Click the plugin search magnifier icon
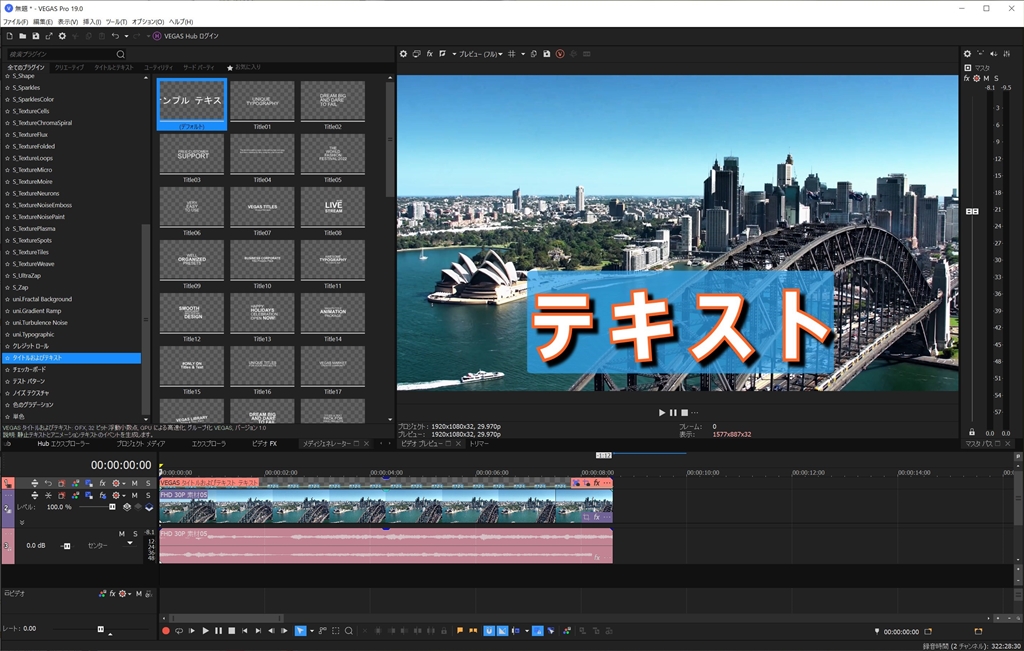Image resolution: width=1024 pixels, height=651 pixels. click(x=121, y=54)
